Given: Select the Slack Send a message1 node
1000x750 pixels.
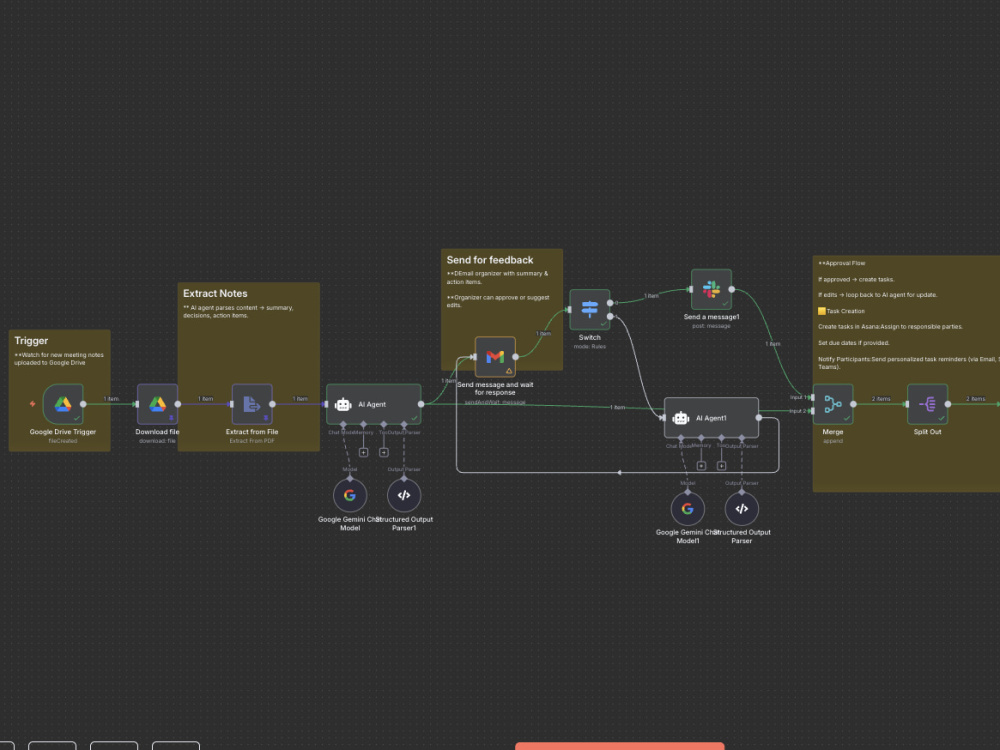Looking at the screenshot, I should click(711, 289).
